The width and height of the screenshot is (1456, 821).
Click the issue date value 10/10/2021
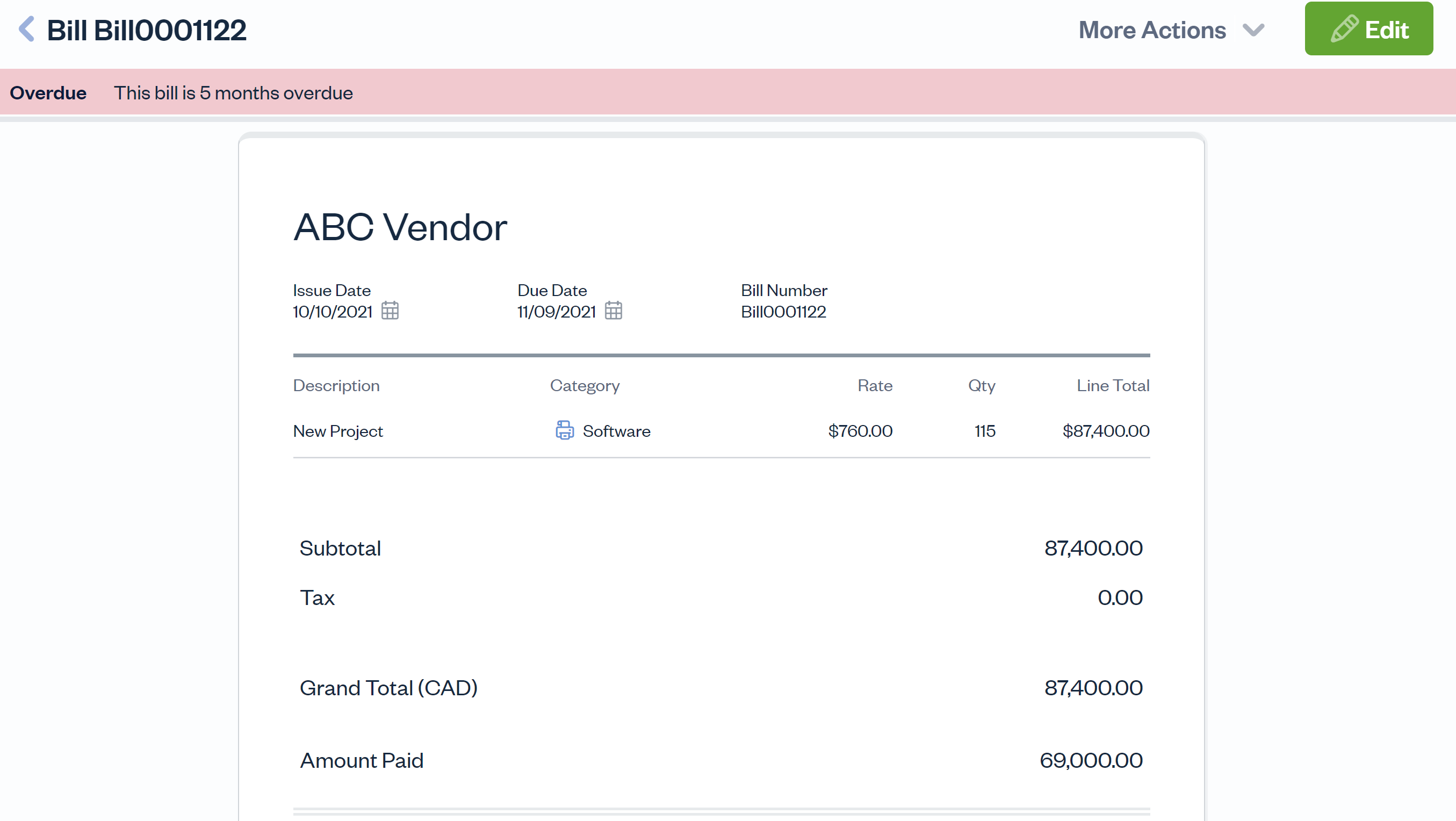pyautogui.click(x=333, y=312)
